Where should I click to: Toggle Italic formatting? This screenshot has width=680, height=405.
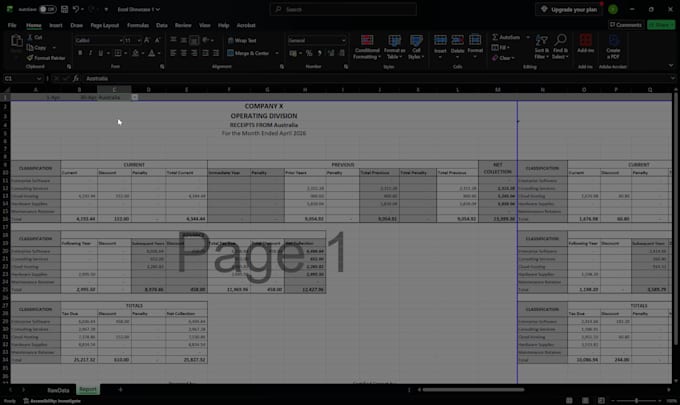pyautogui.click(x=90, y=53)
